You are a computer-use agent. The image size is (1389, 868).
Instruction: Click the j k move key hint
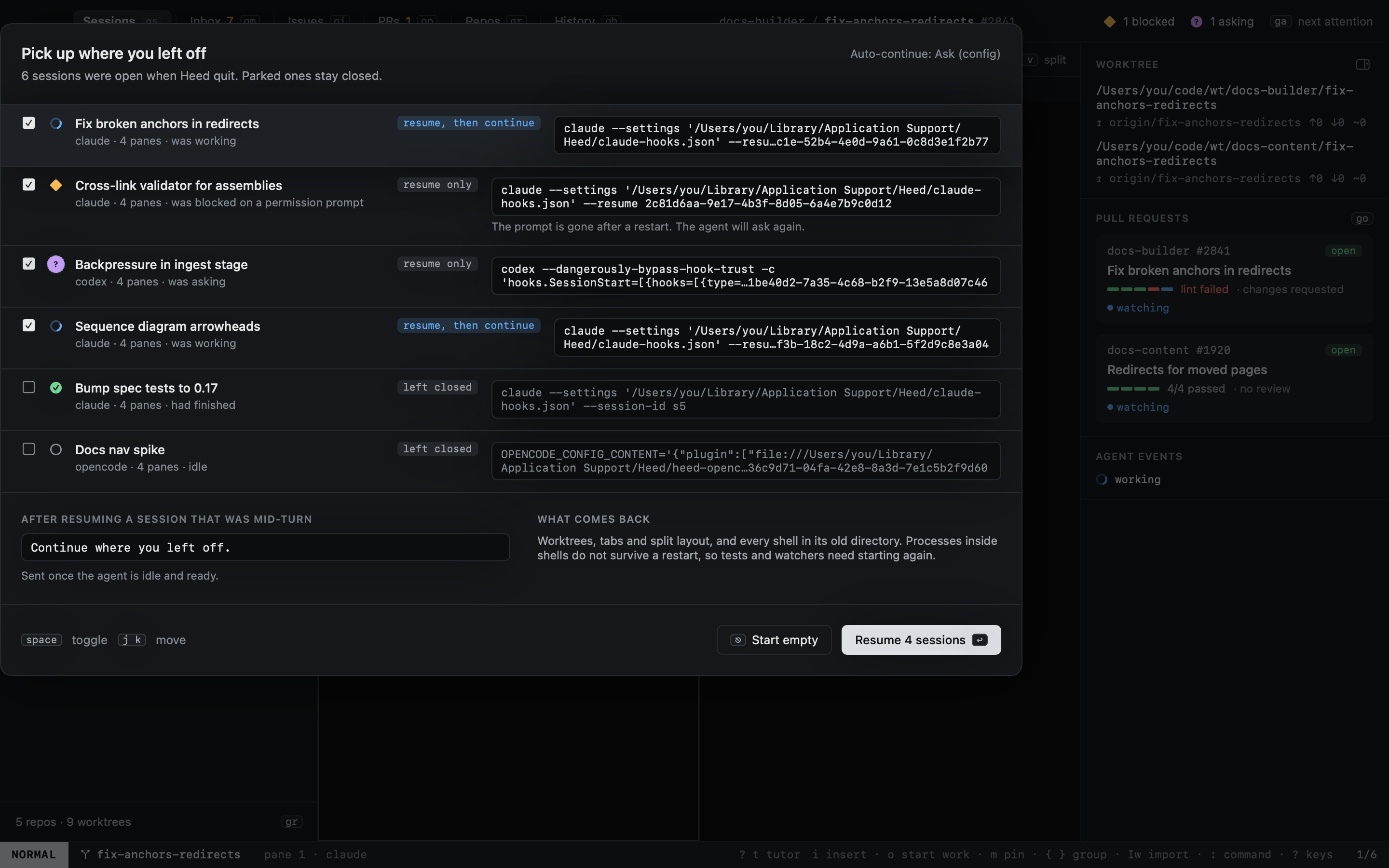click(x=132, y=639)
